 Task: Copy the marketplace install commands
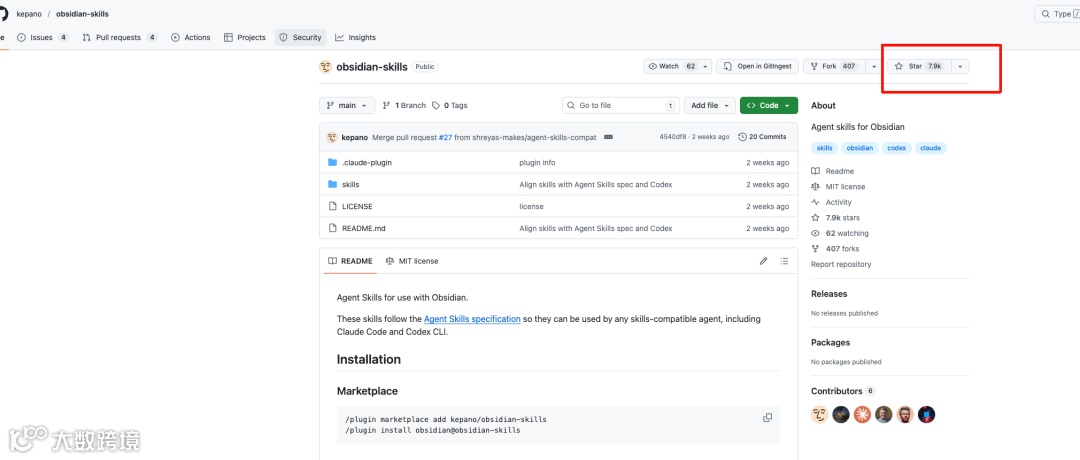tap(767, 418)
